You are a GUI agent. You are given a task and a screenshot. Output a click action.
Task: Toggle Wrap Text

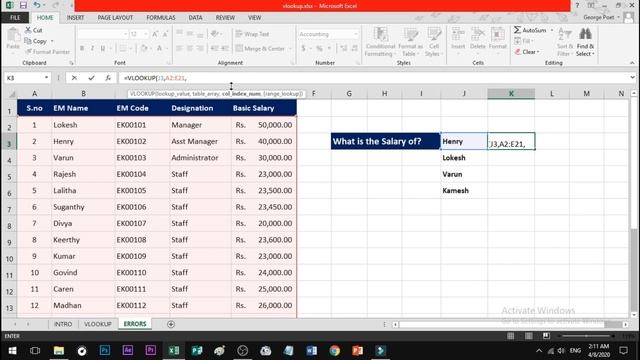coord(253,34)
